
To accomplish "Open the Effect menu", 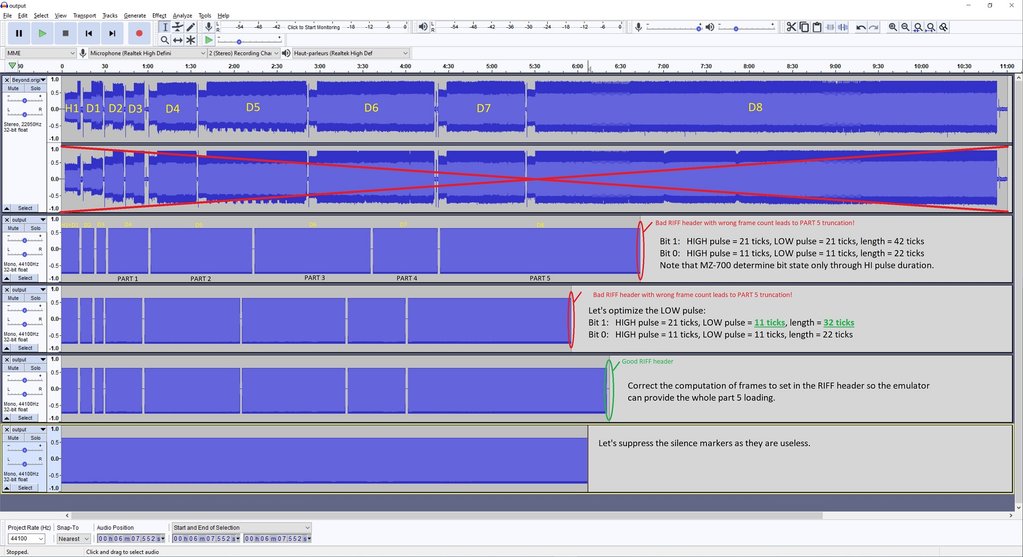I will [x=159, y=16].
